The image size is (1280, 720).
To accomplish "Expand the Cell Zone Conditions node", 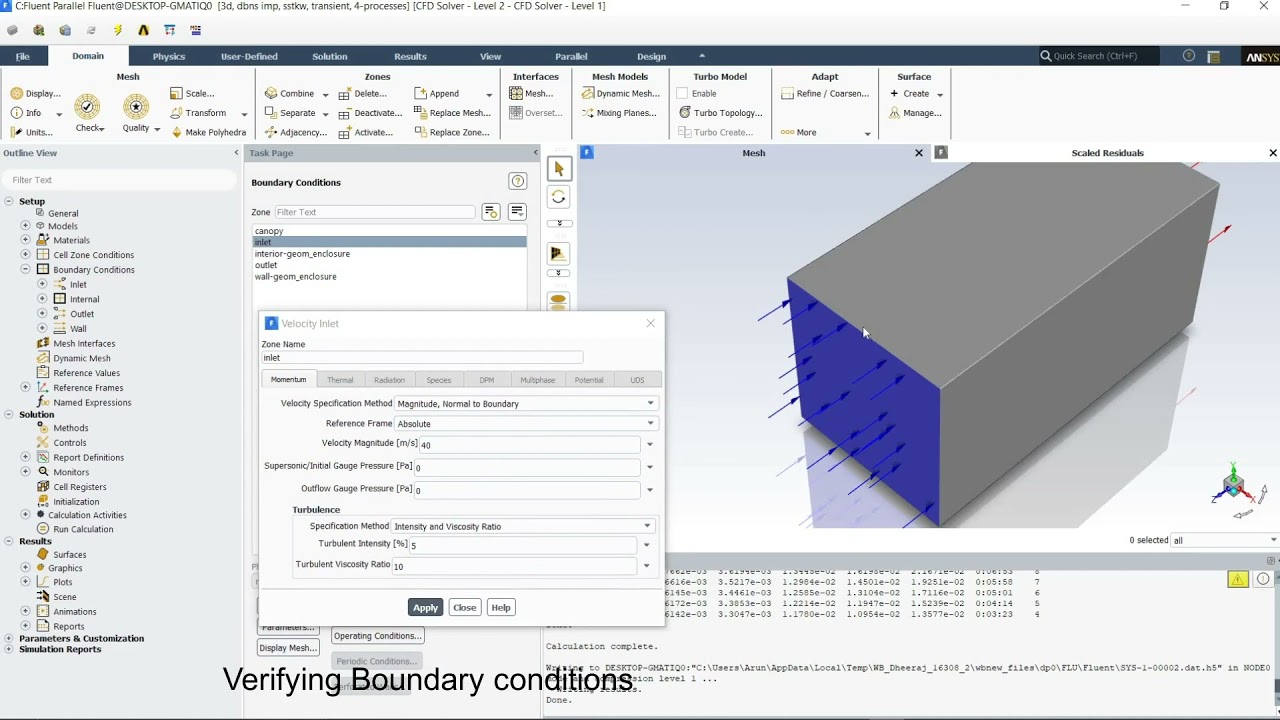I will (25, 254).
